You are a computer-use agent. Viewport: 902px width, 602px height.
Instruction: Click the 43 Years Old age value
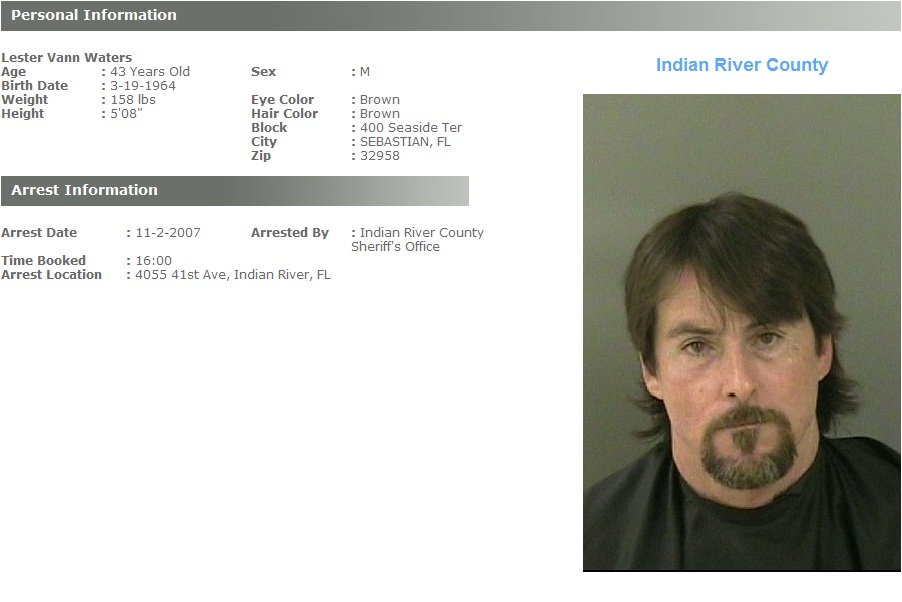click(150, 72)
